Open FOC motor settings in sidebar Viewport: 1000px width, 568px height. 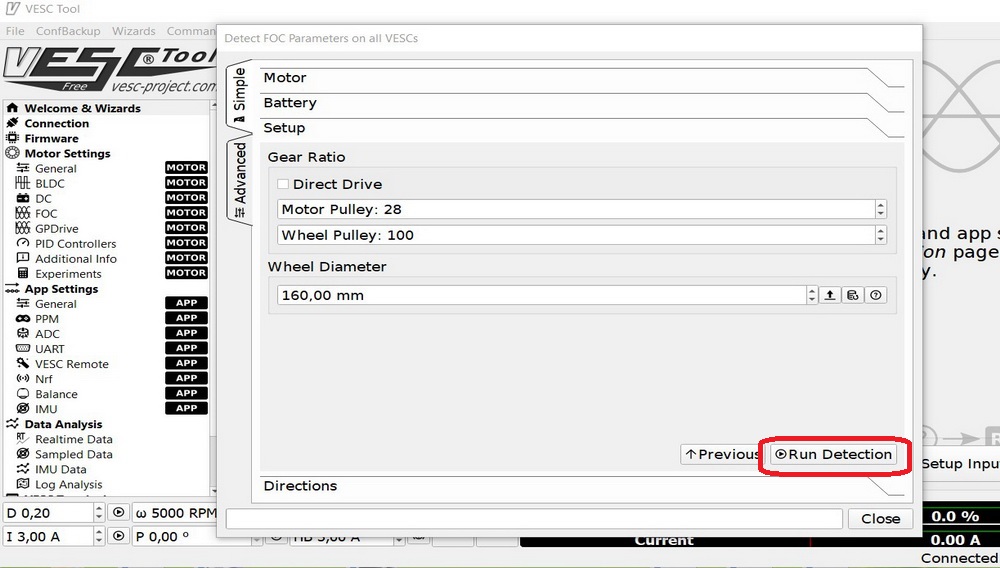pyautogui.click(x=46, y=213)
